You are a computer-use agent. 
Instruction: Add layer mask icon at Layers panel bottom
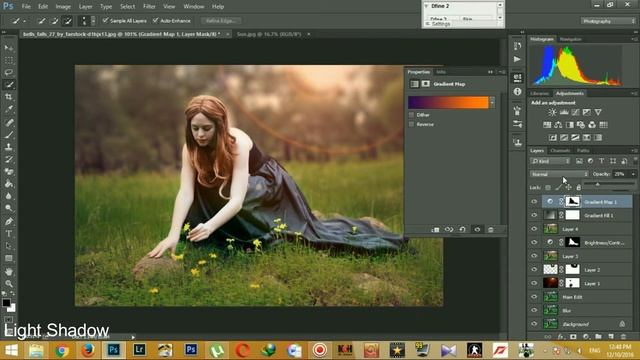573,337
